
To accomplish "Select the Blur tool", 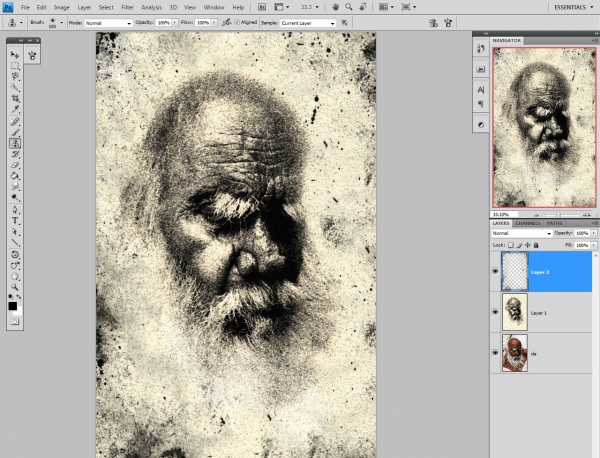I will [15, 187].
